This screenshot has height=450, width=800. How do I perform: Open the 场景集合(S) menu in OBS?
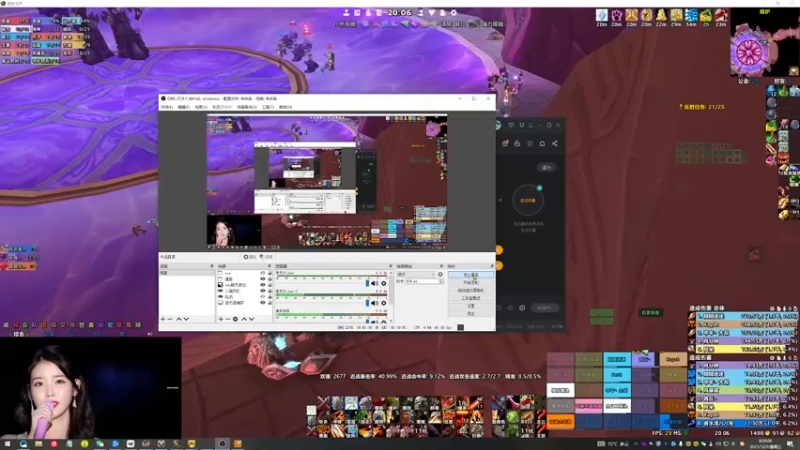[x=247, y=107]
